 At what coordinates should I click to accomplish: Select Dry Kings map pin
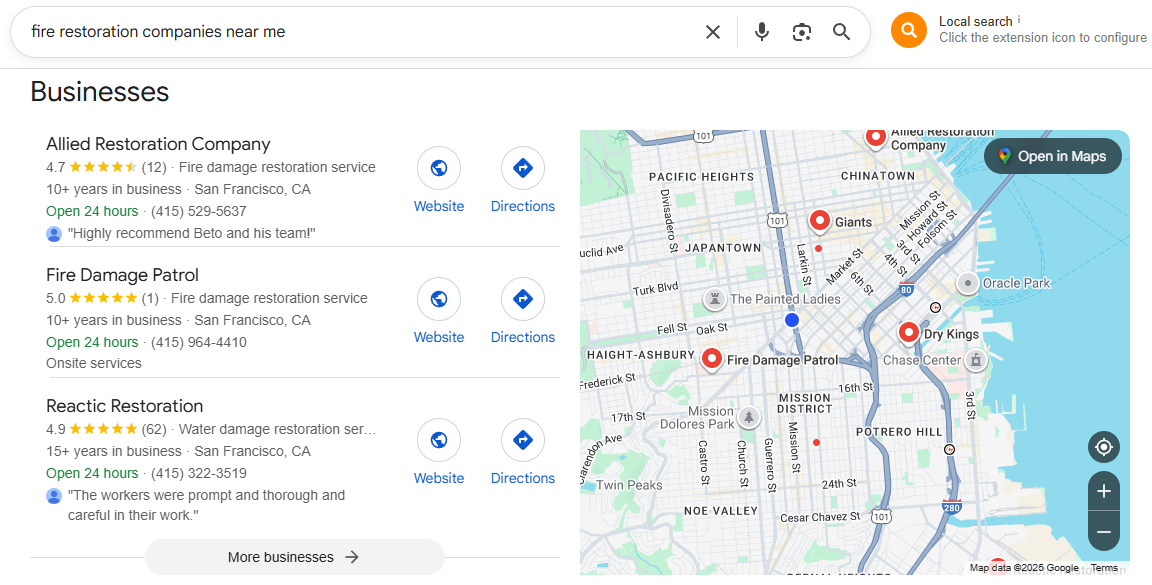(909, 332)
